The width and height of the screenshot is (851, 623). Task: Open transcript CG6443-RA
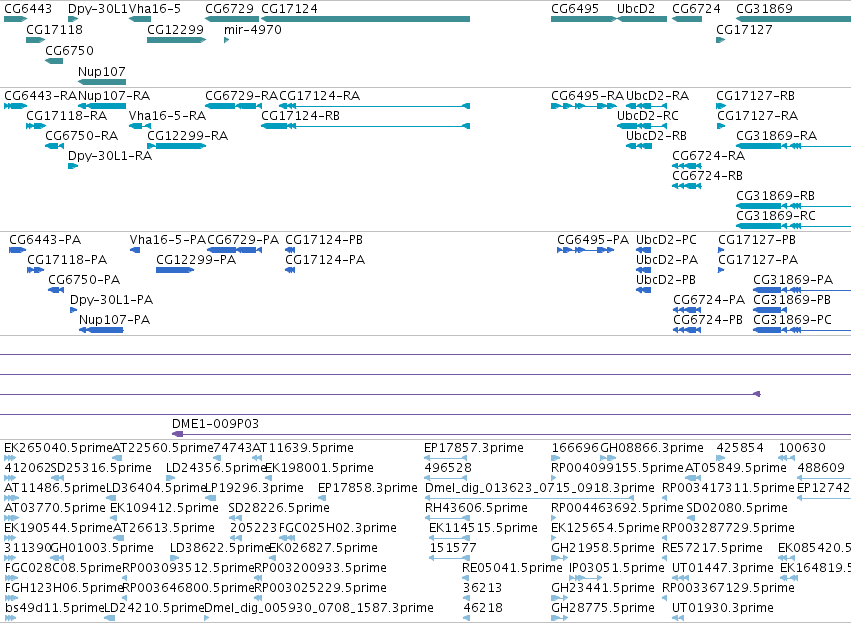pos(41,96)
